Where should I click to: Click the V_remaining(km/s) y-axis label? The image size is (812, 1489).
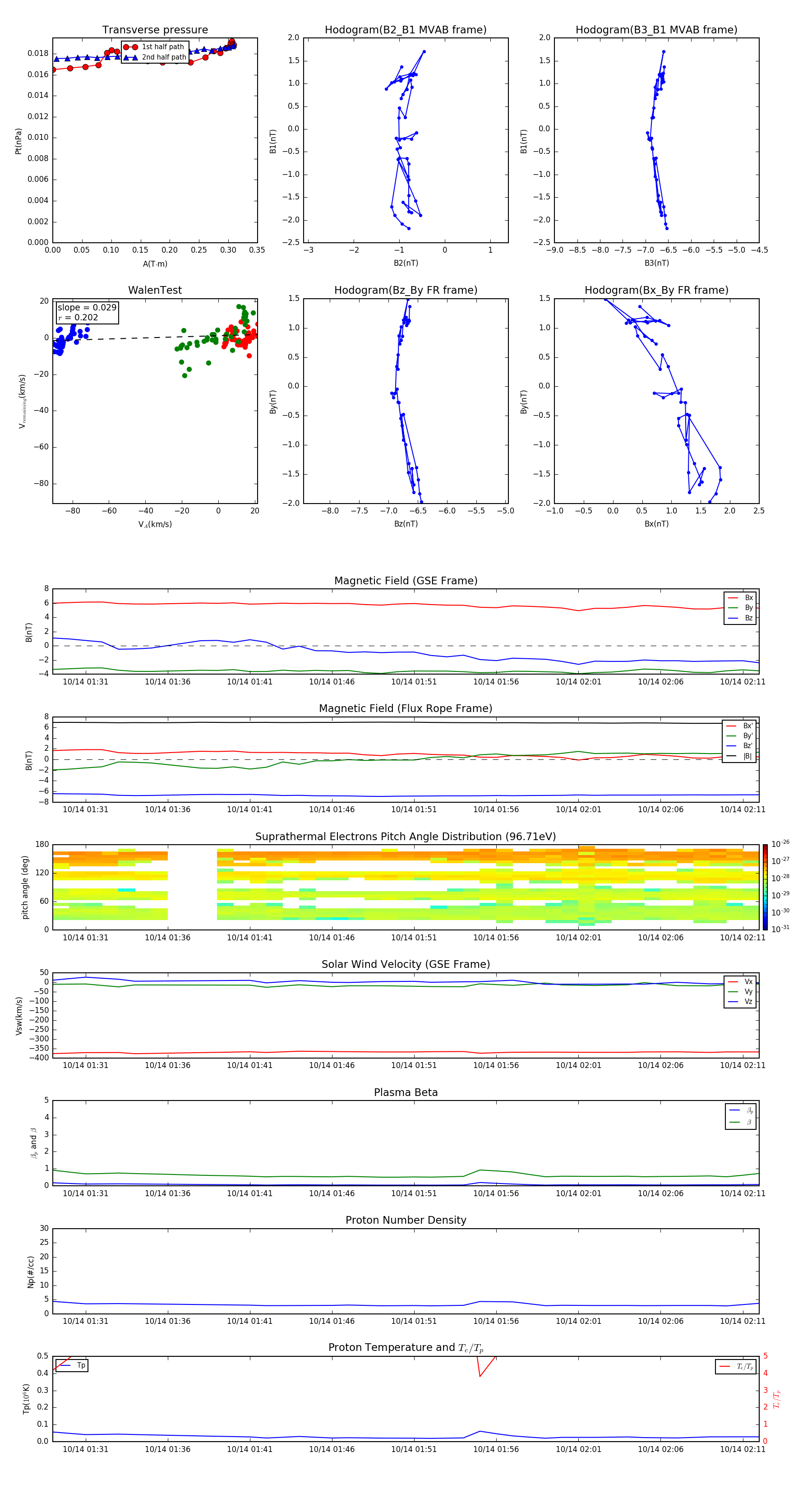click(x=23, y=401)
